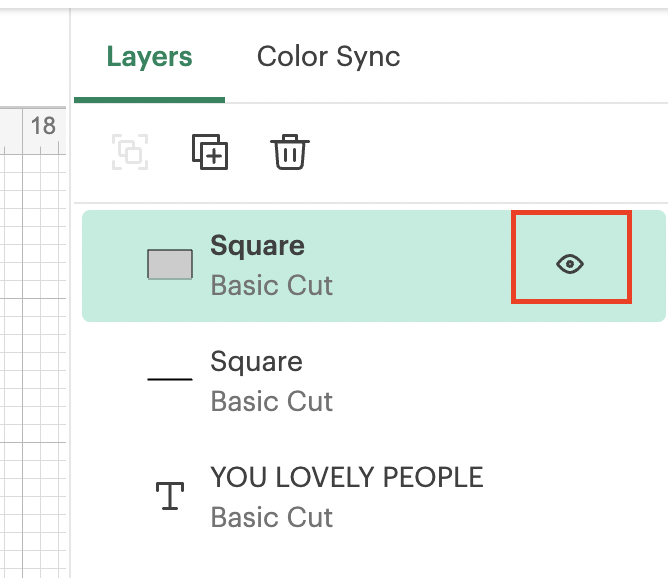Click the grayed-out Group layers icon
Image resolution: width=668 pixels, height=578 pixels.
[x=130, y=153]
